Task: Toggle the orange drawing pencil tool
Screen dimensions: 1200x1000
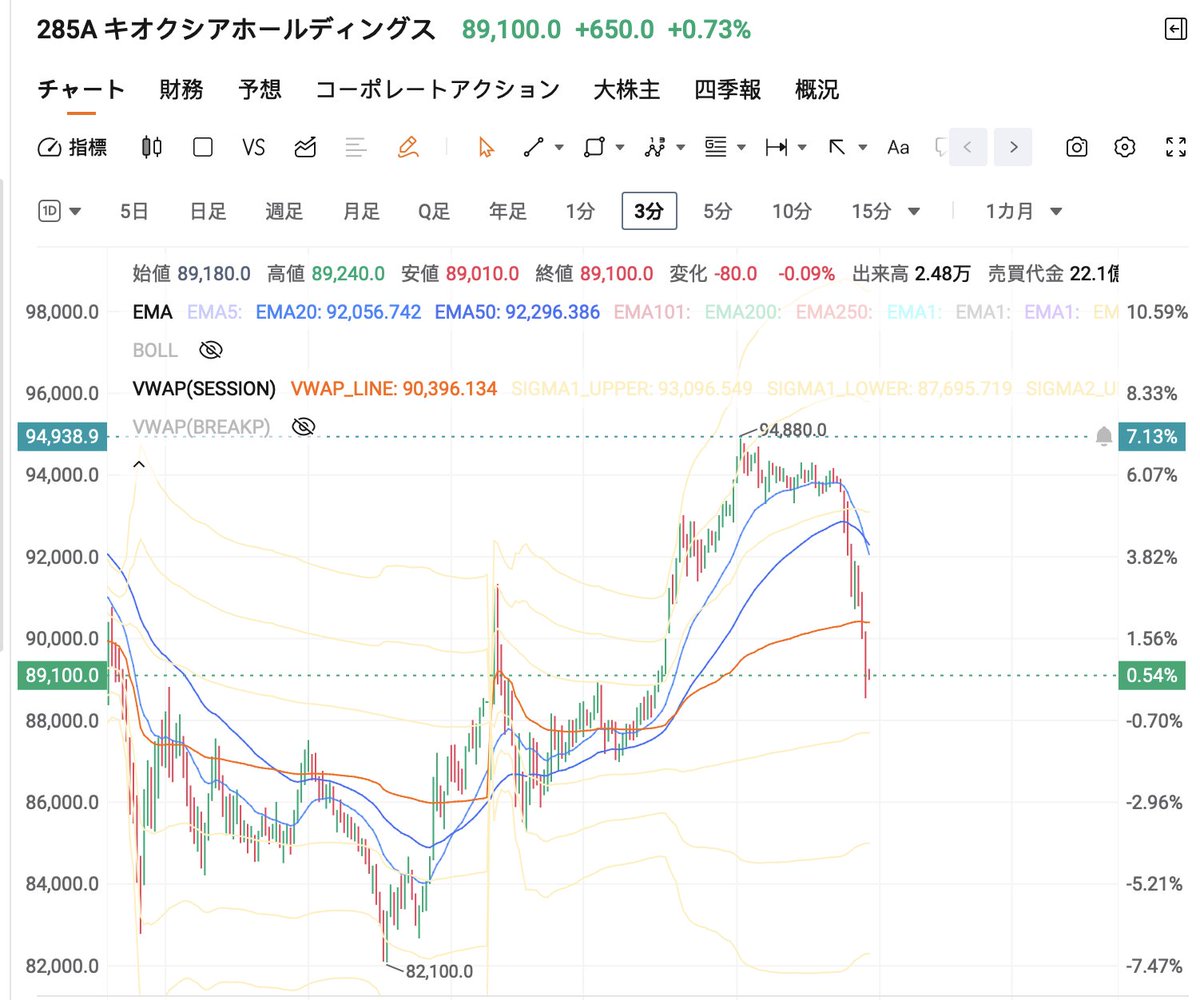Action: tap(407, 148)
